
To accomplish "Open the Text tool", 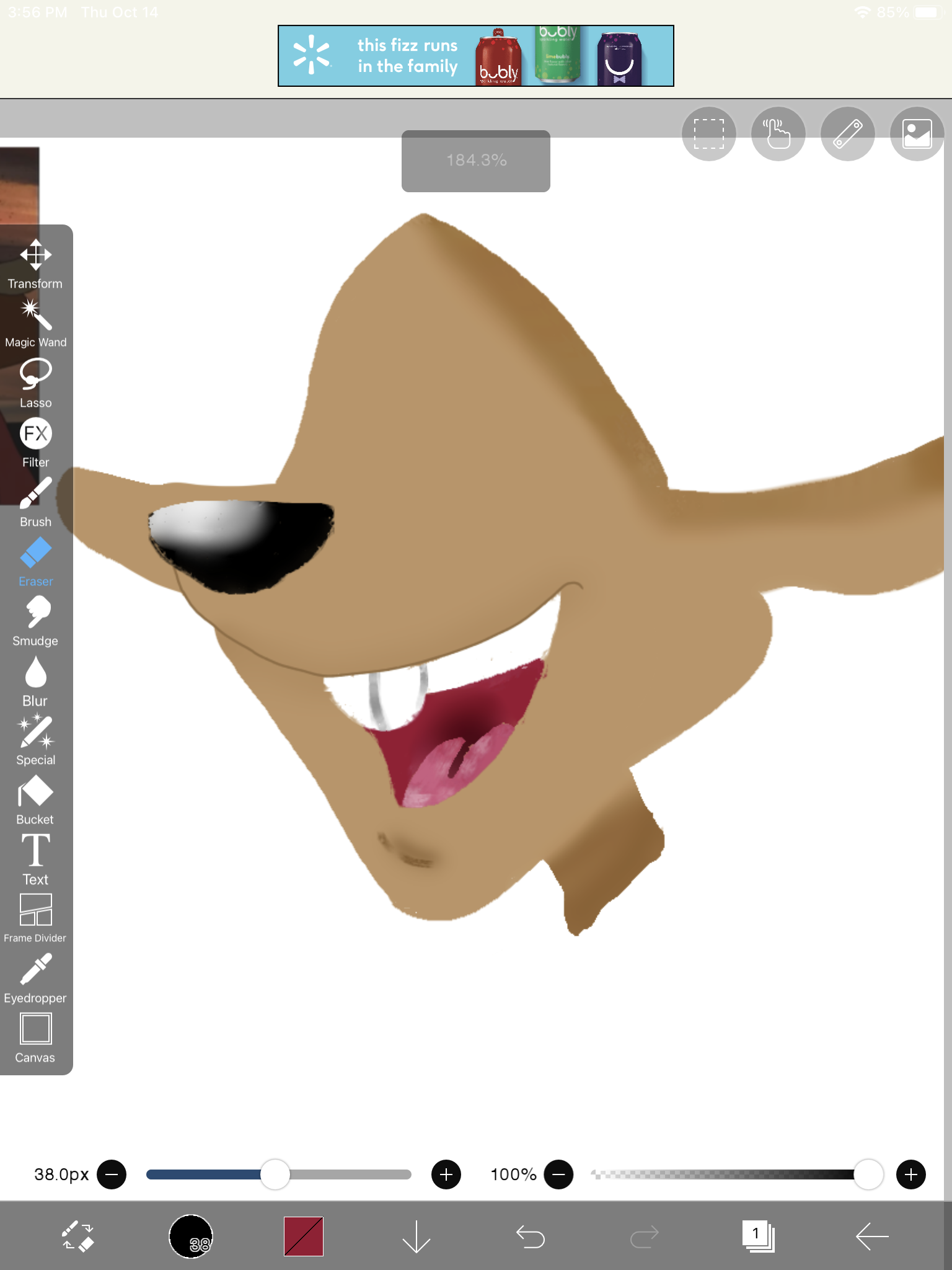I will point(35,859).
